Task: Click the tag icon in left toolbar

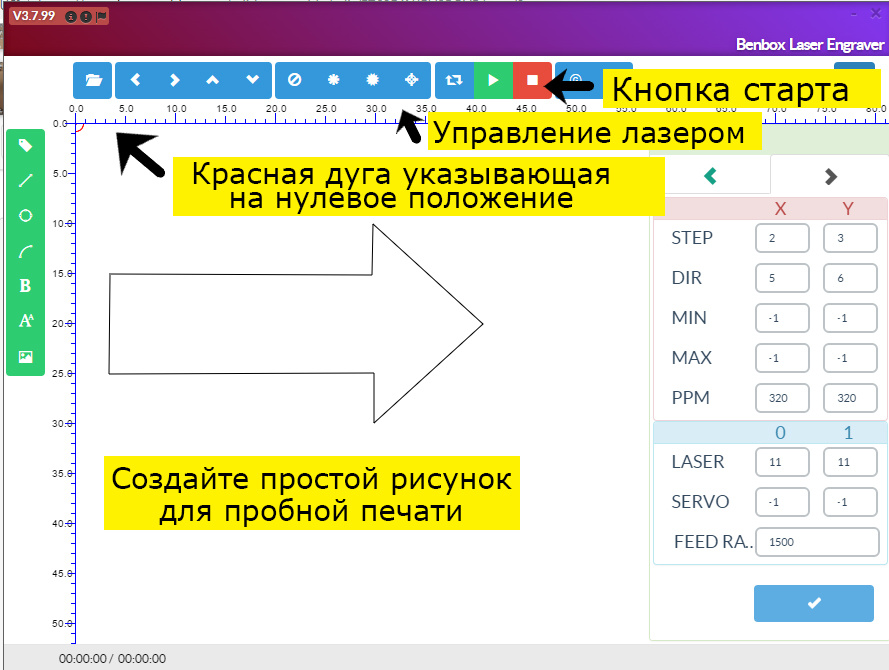Action: click(x=26, y=145)
